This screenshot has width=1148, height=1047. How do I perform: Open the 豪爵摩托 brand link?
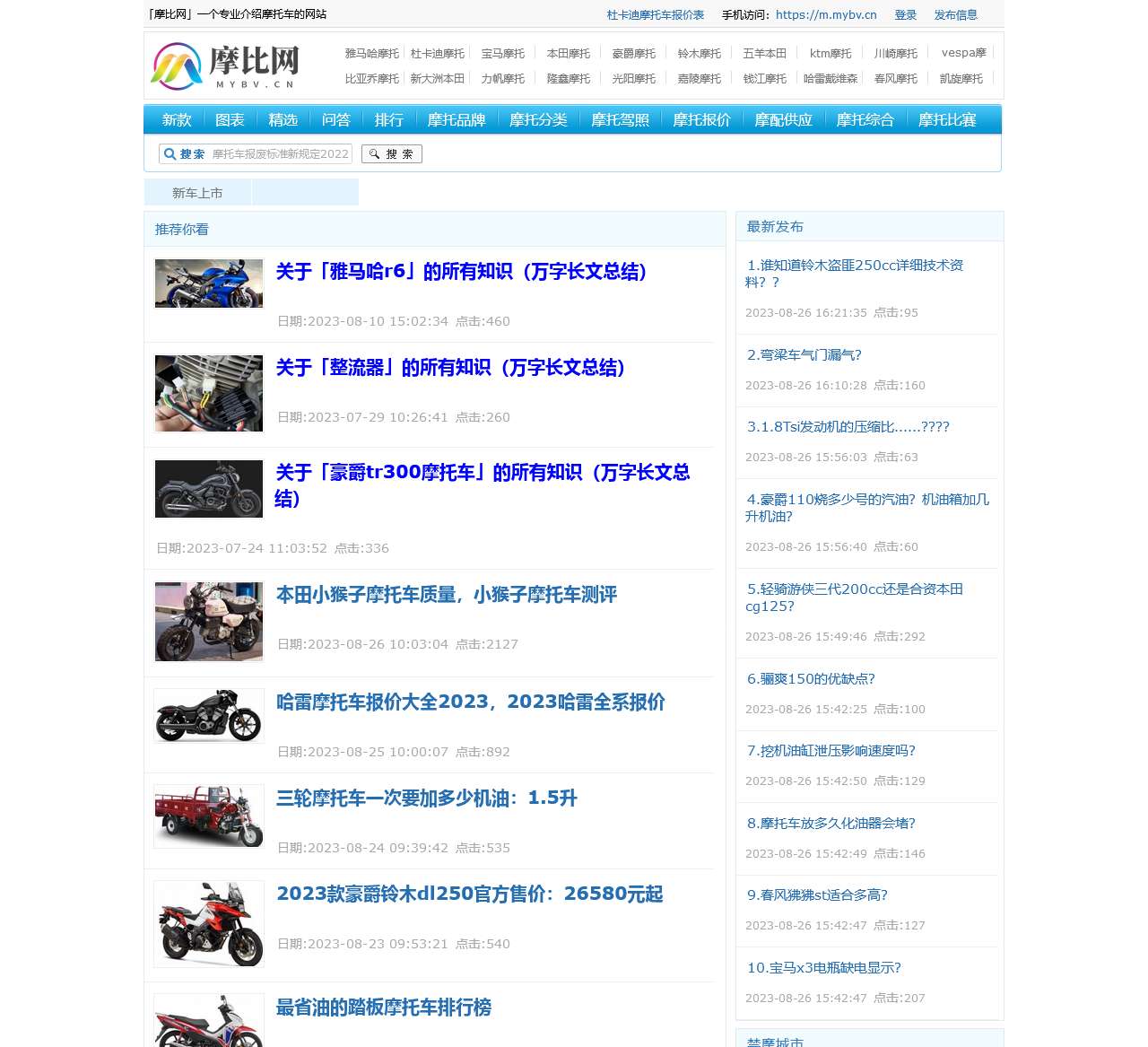click(634, 54)
